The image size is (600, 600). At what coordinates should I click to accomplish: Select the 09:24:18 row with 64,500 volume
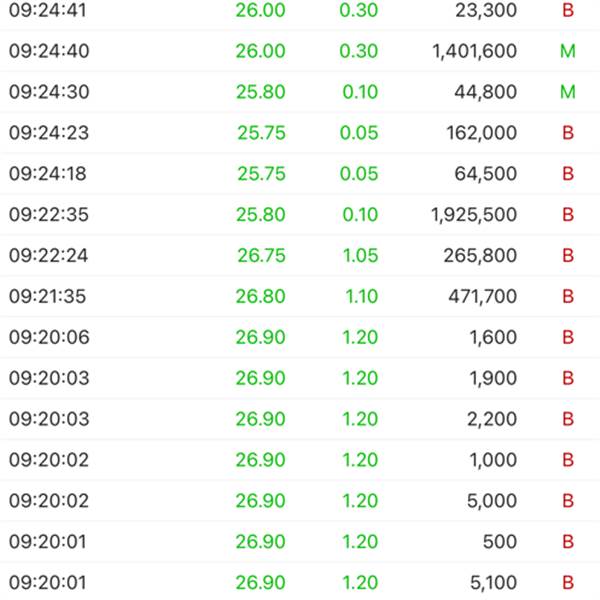pyautogui.click(x=300, y=174)
